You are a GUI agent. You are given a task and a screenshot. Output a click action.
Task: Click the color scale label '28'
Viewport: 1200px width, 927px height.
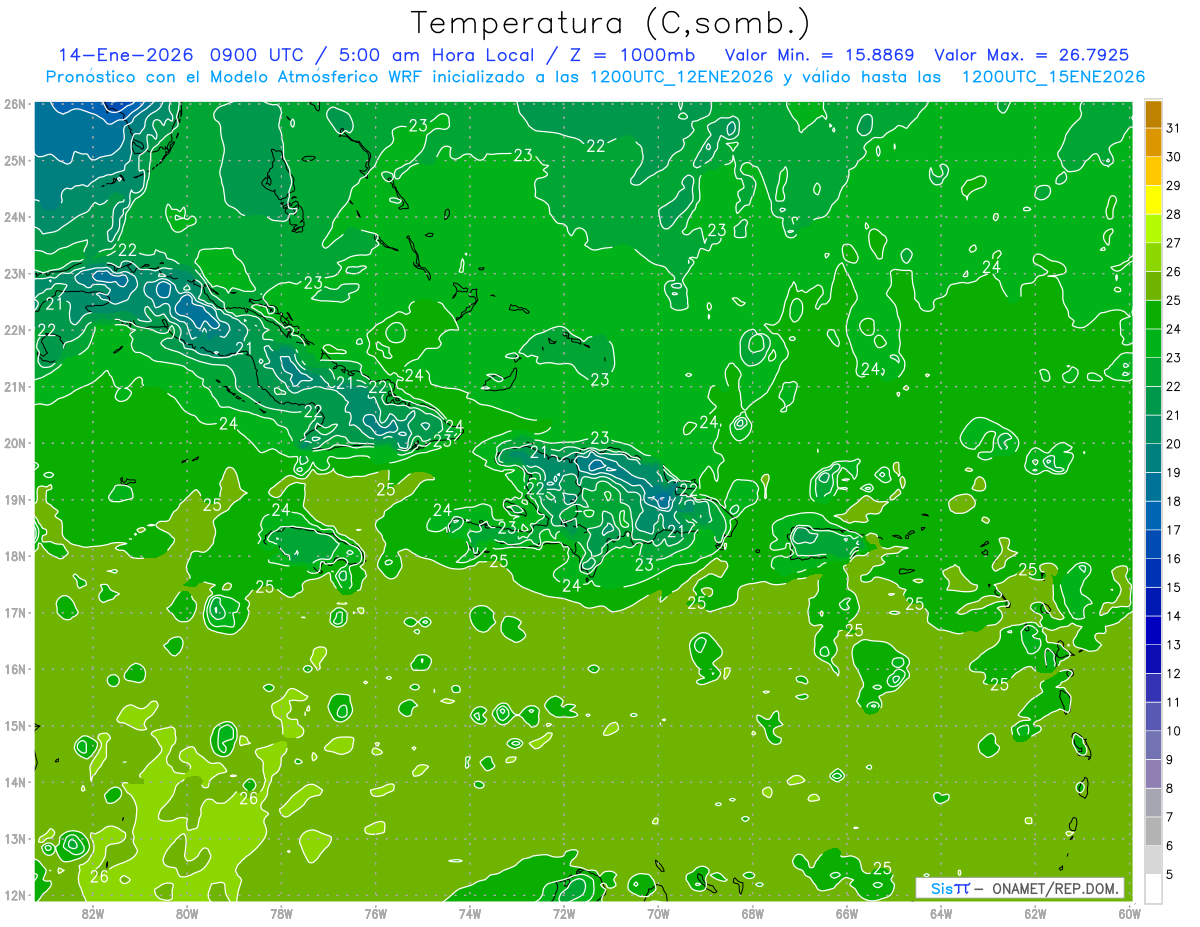point(1174,214)
